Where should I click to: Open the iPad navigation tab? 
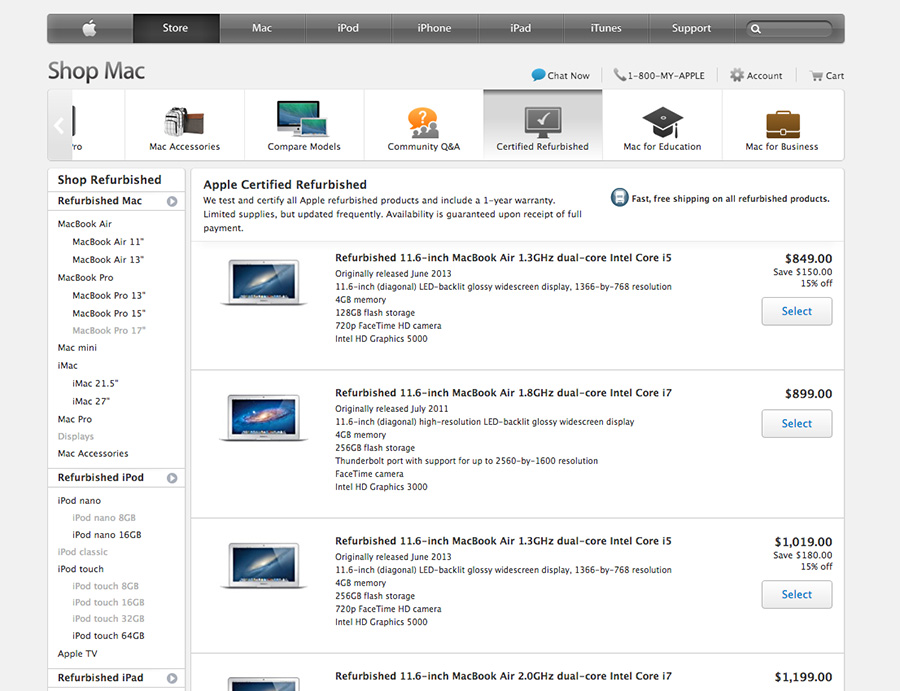click(521, 28)
